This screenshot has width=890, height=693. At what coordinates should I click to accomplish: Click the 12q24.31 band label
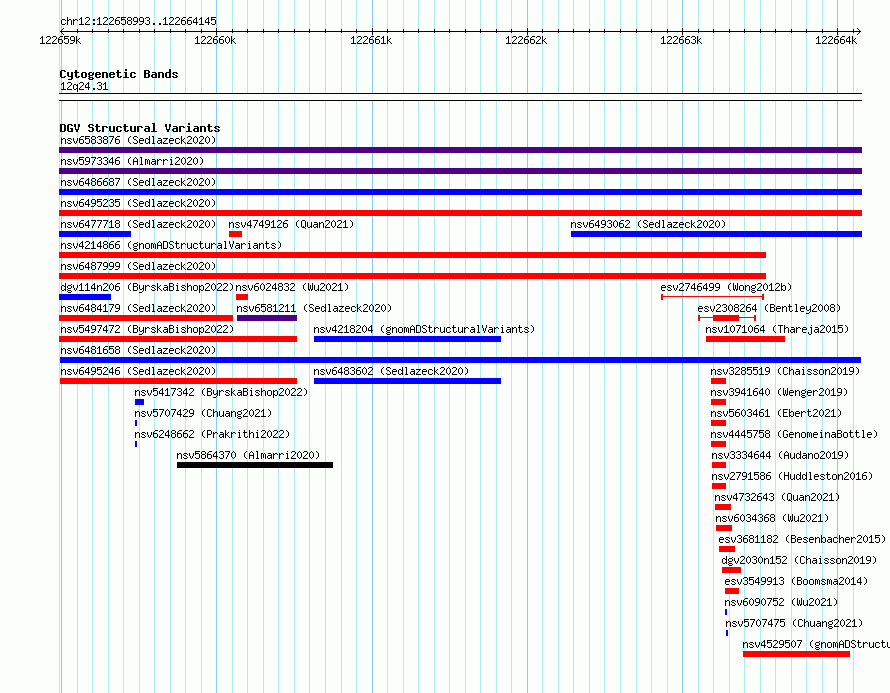(x=84, y=86)
